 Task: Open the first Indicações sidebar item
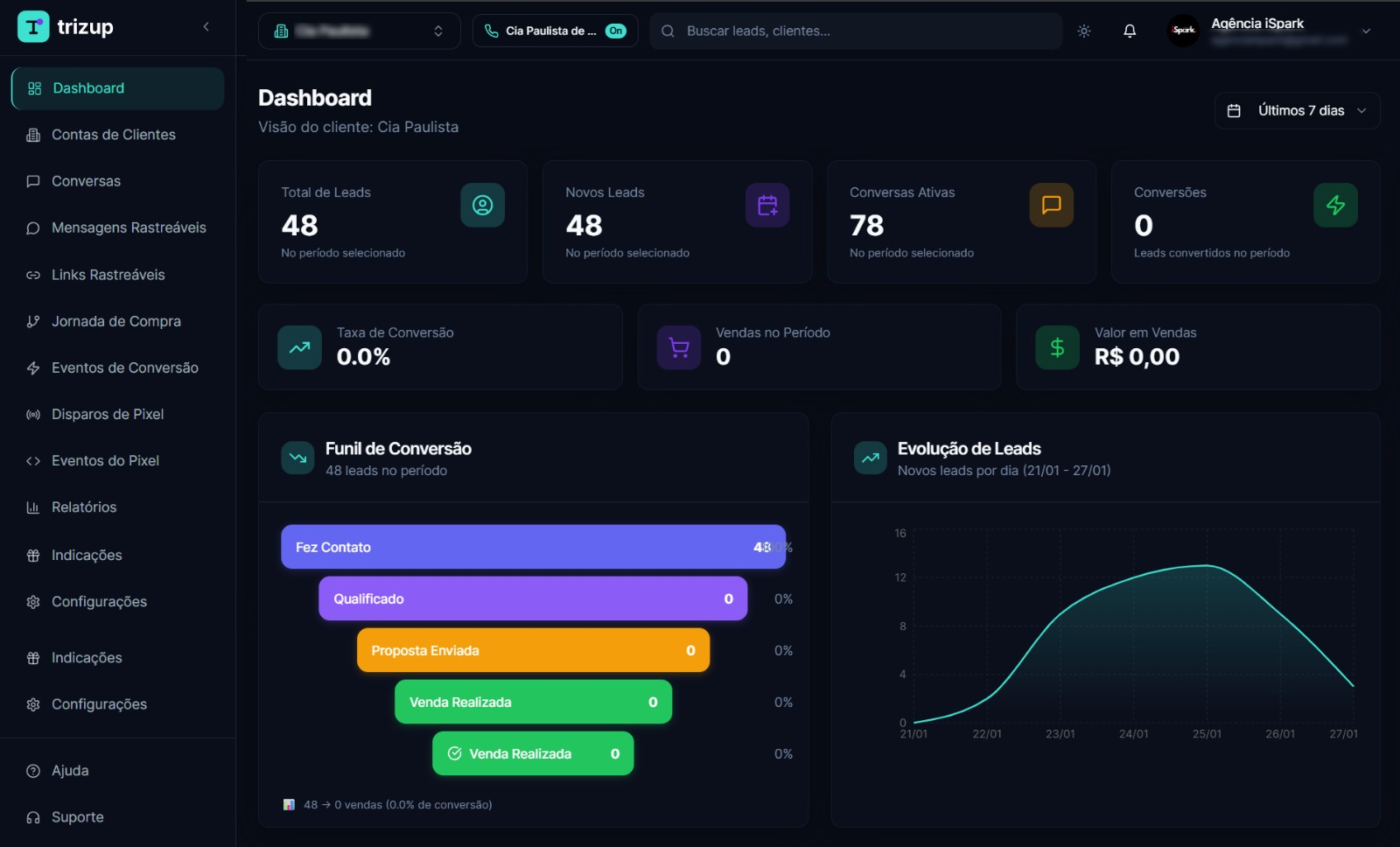(x=118, y=555)
